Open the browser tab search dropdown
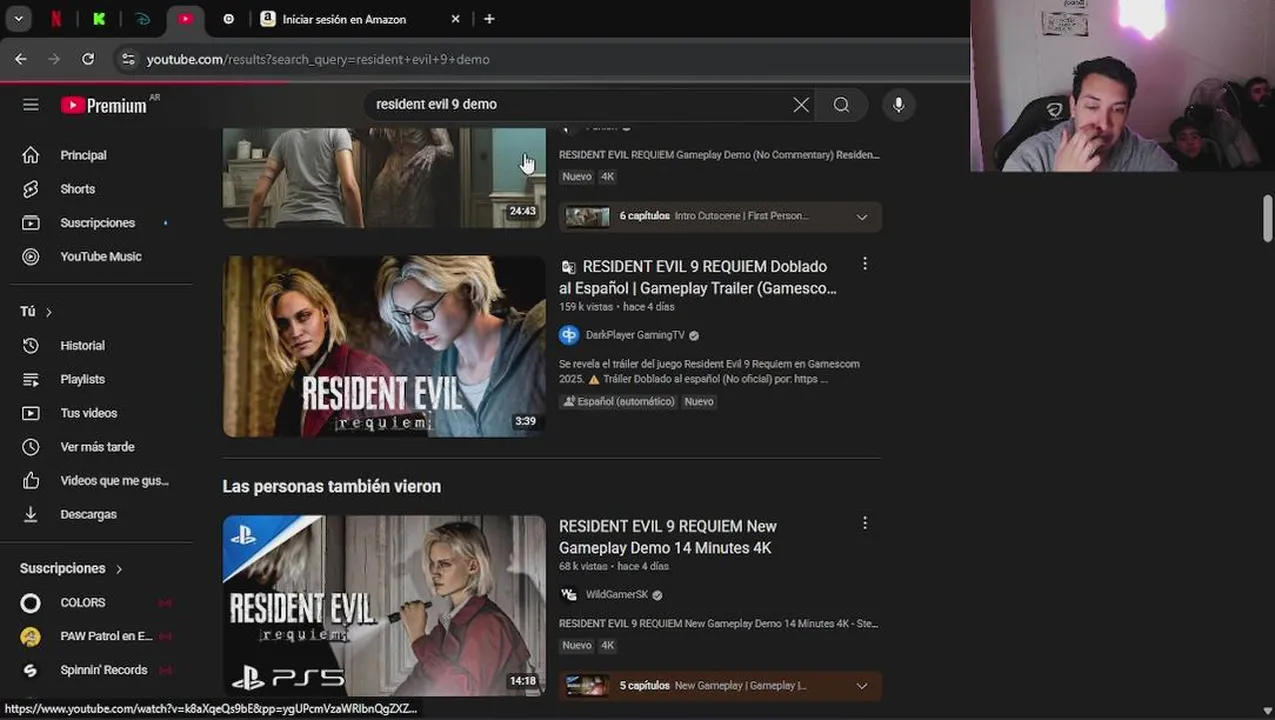The width and height of the screenshot is (1275, 720). (18, 19)
